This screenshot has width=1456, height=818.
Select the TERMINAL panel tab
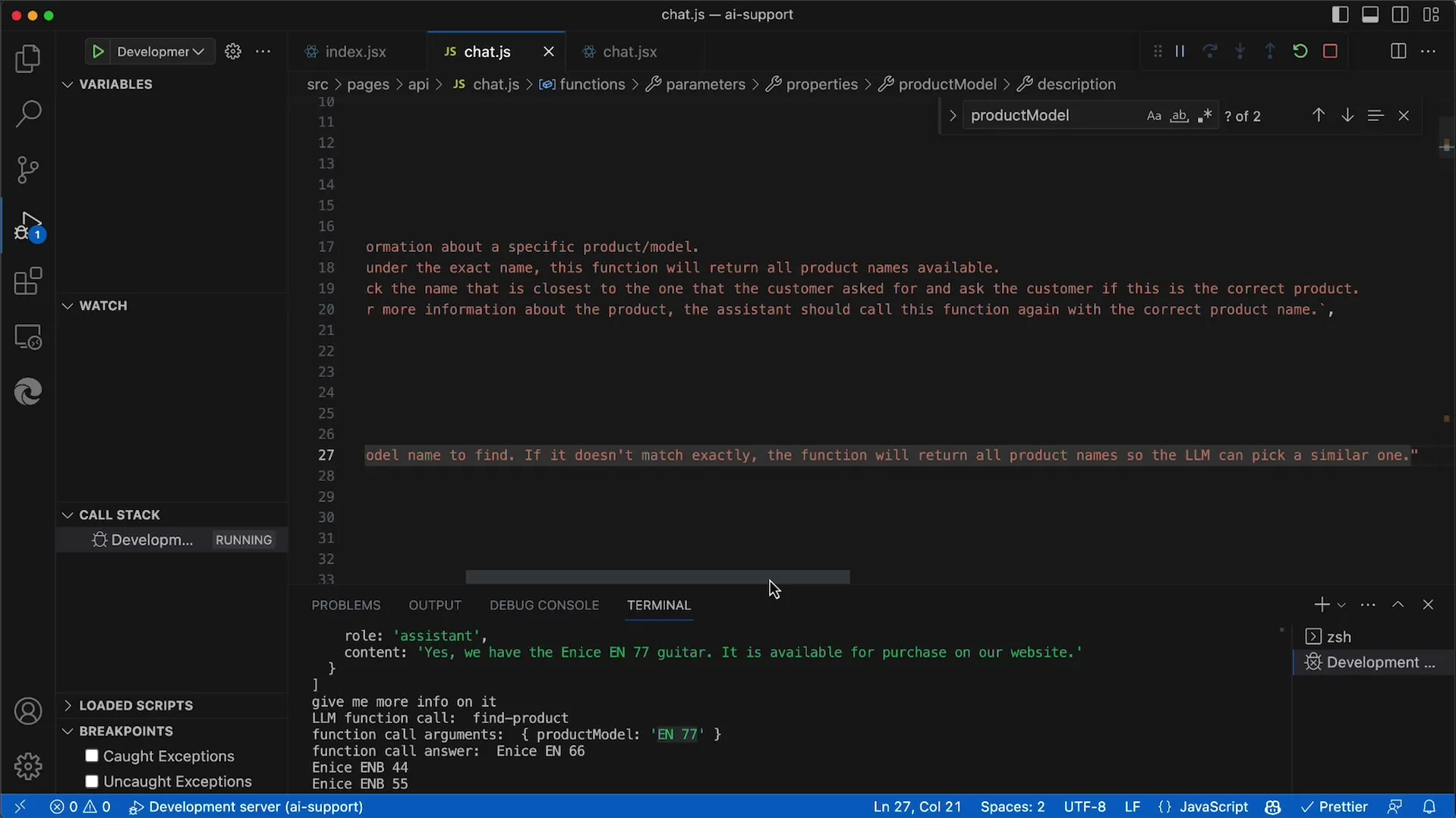(x=659, y=605)
